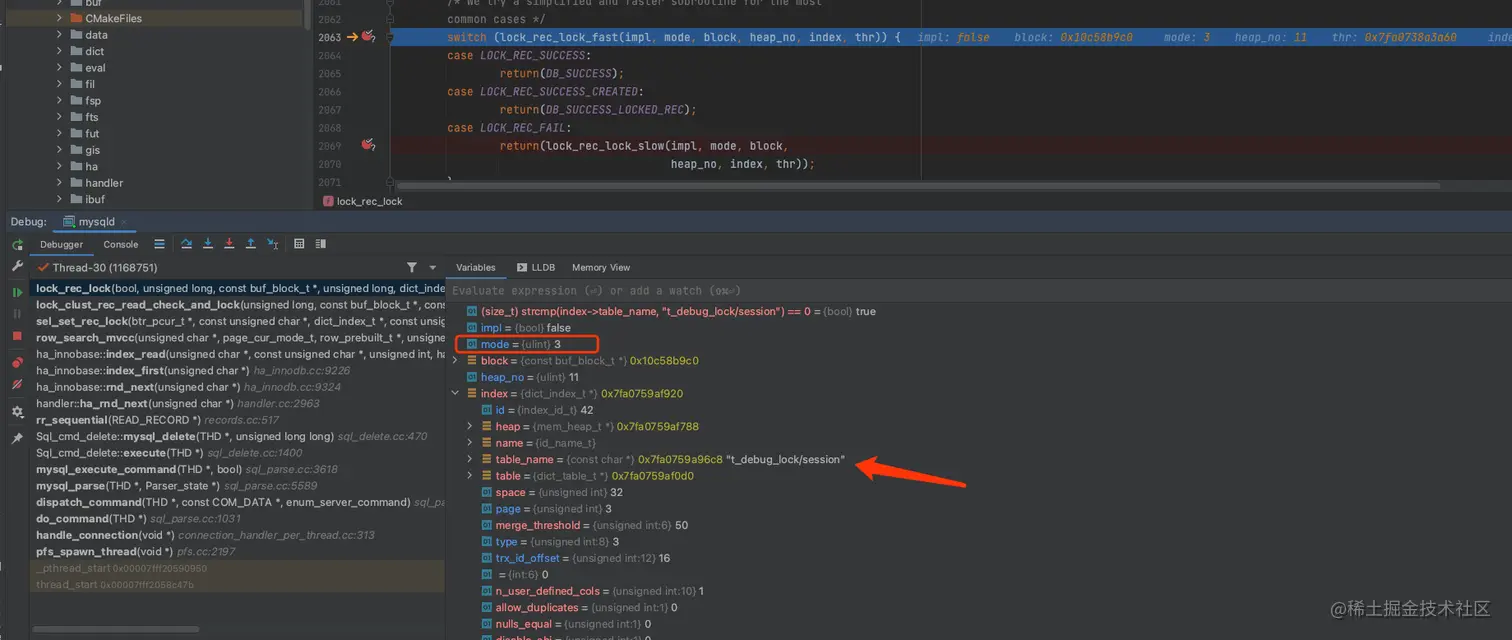Click the red Force Step Into icon
The width and height of the screenshot is (1512, 640).
tap(229, 244)
